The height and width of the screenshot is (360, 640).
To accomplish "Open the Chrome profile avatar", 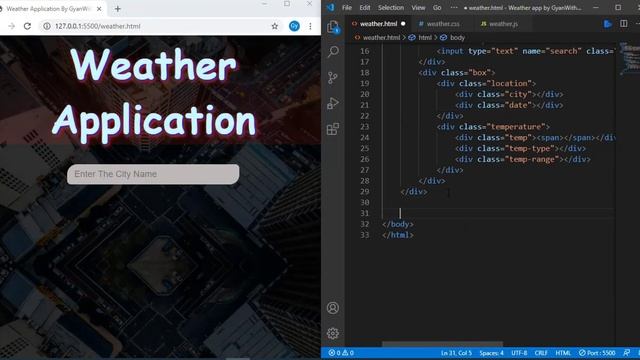I will 294,26.
